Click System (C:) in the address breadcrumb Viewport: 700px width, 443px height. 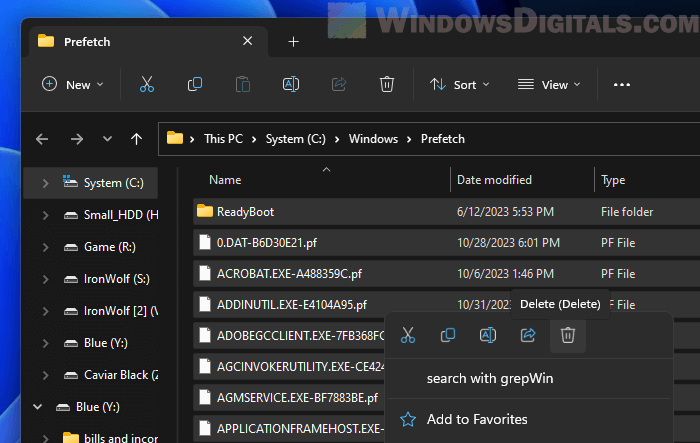[x=296, y=139]
